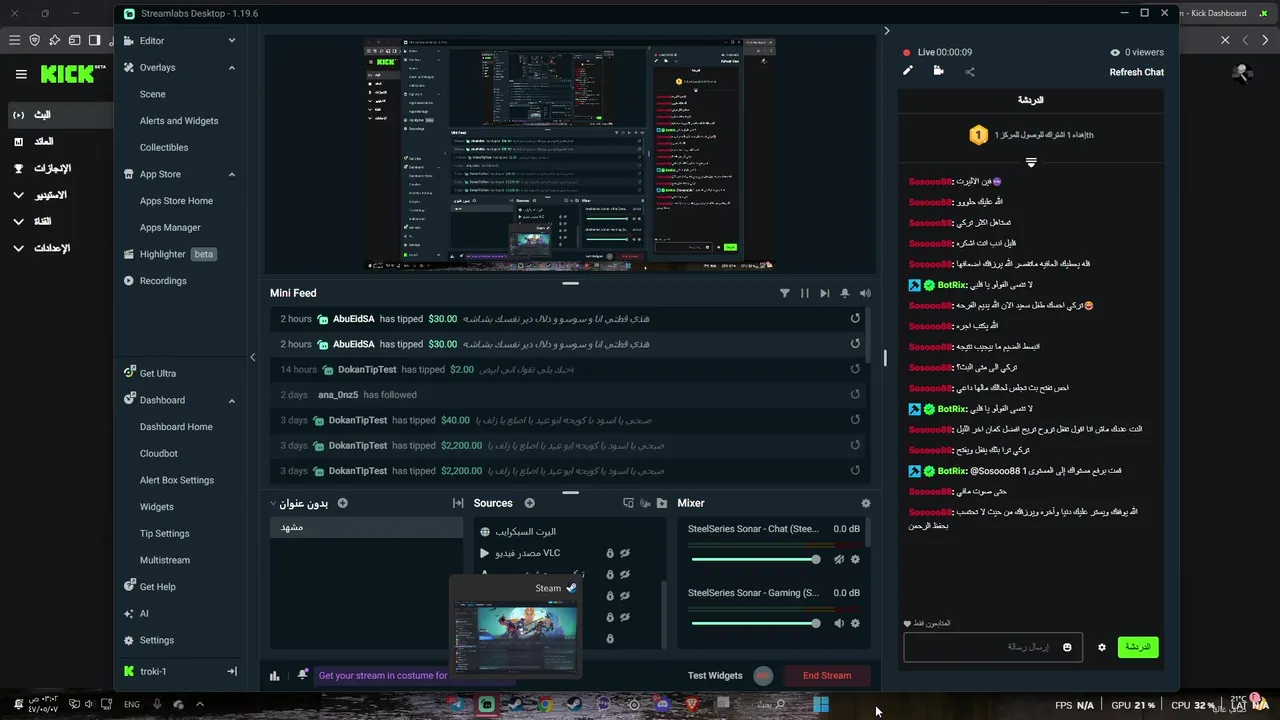This screenshot has height=720, width=1280.
Task: Open the Highlighter beta page
Action: point(170,254)
